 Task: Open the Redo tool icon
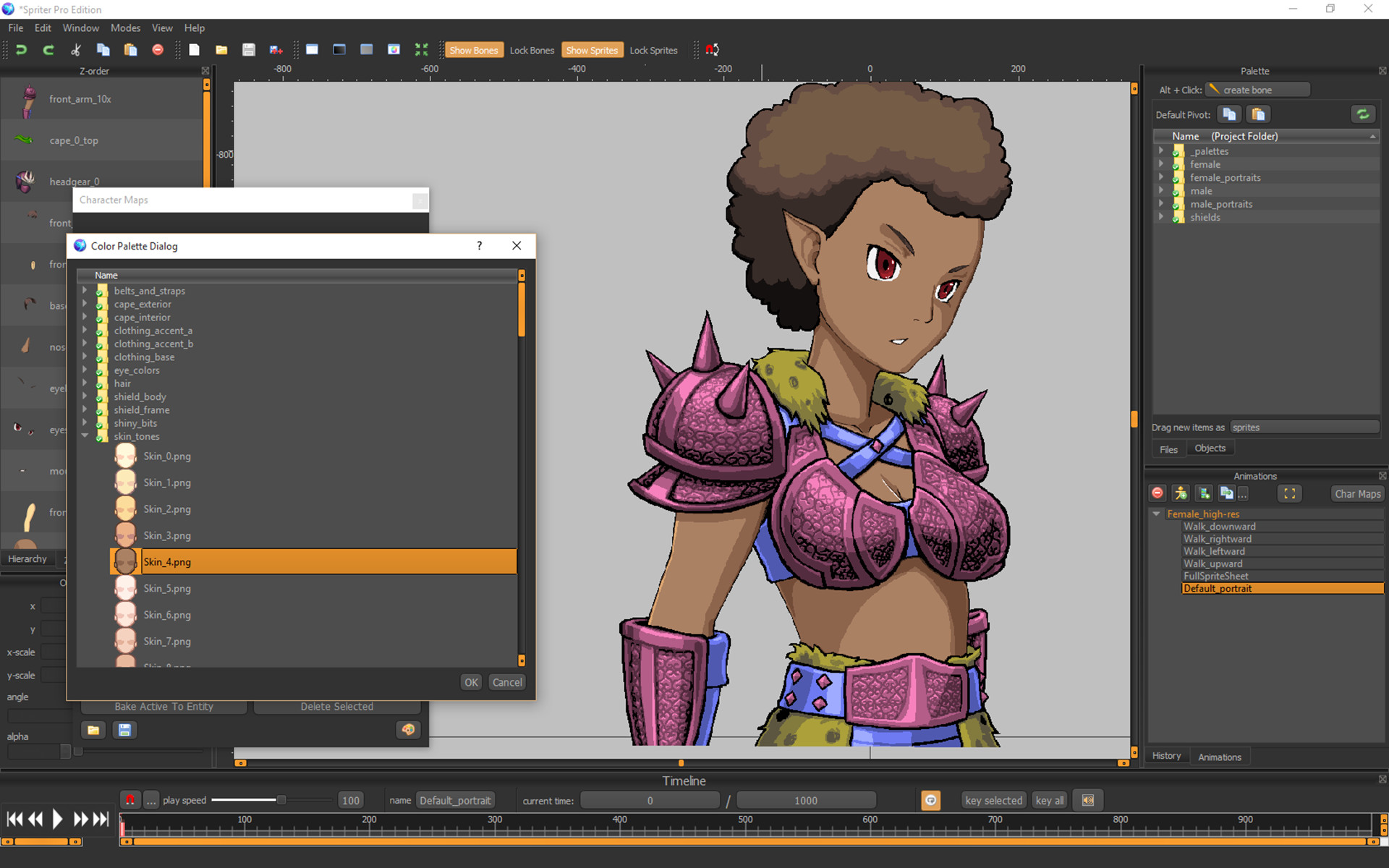pos(48,49)
